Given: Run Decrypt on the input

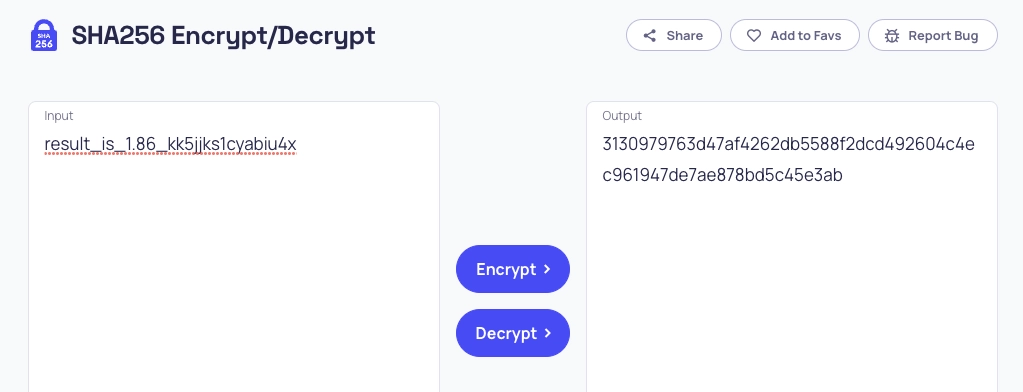Looking at the screenshot, I should [x=513, y=333].
